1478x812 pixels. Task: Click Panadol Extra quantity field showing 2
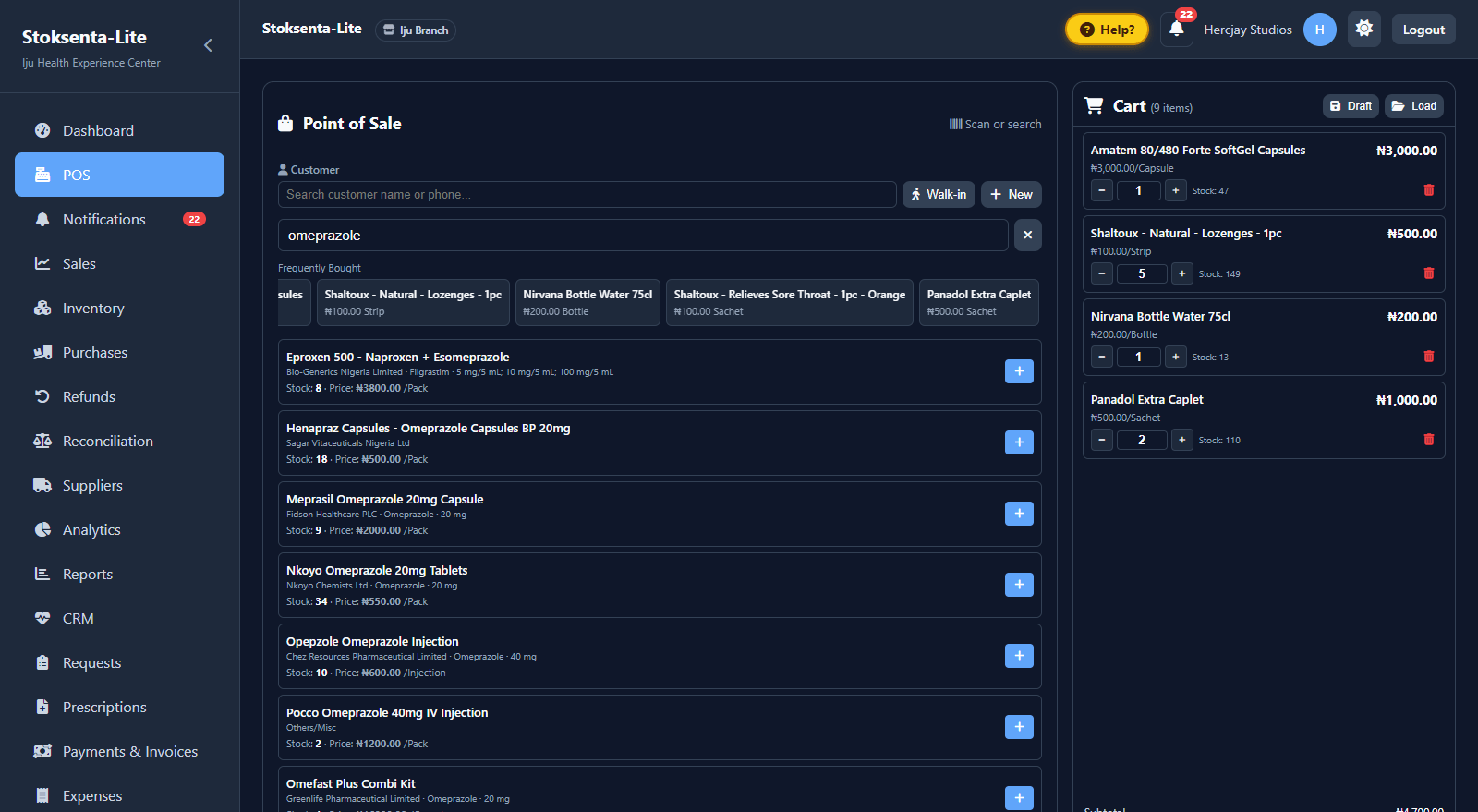point(1142,440)
